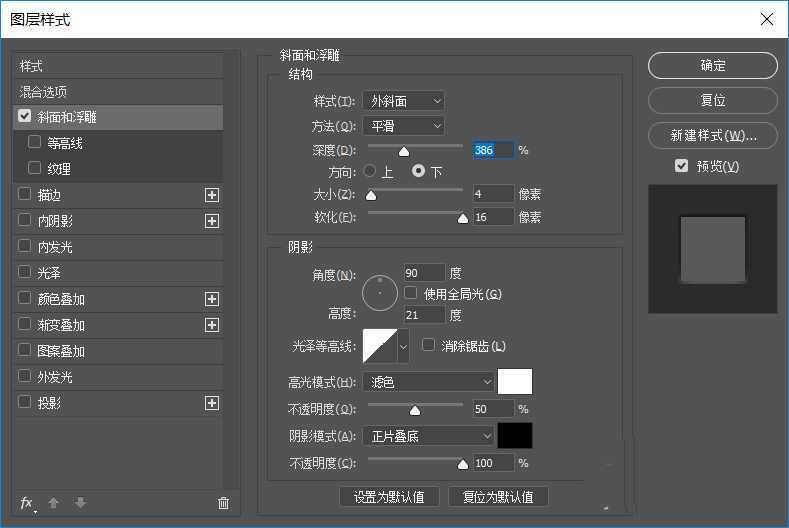Click the 新建样式(W)... button

tap(712, 135)
